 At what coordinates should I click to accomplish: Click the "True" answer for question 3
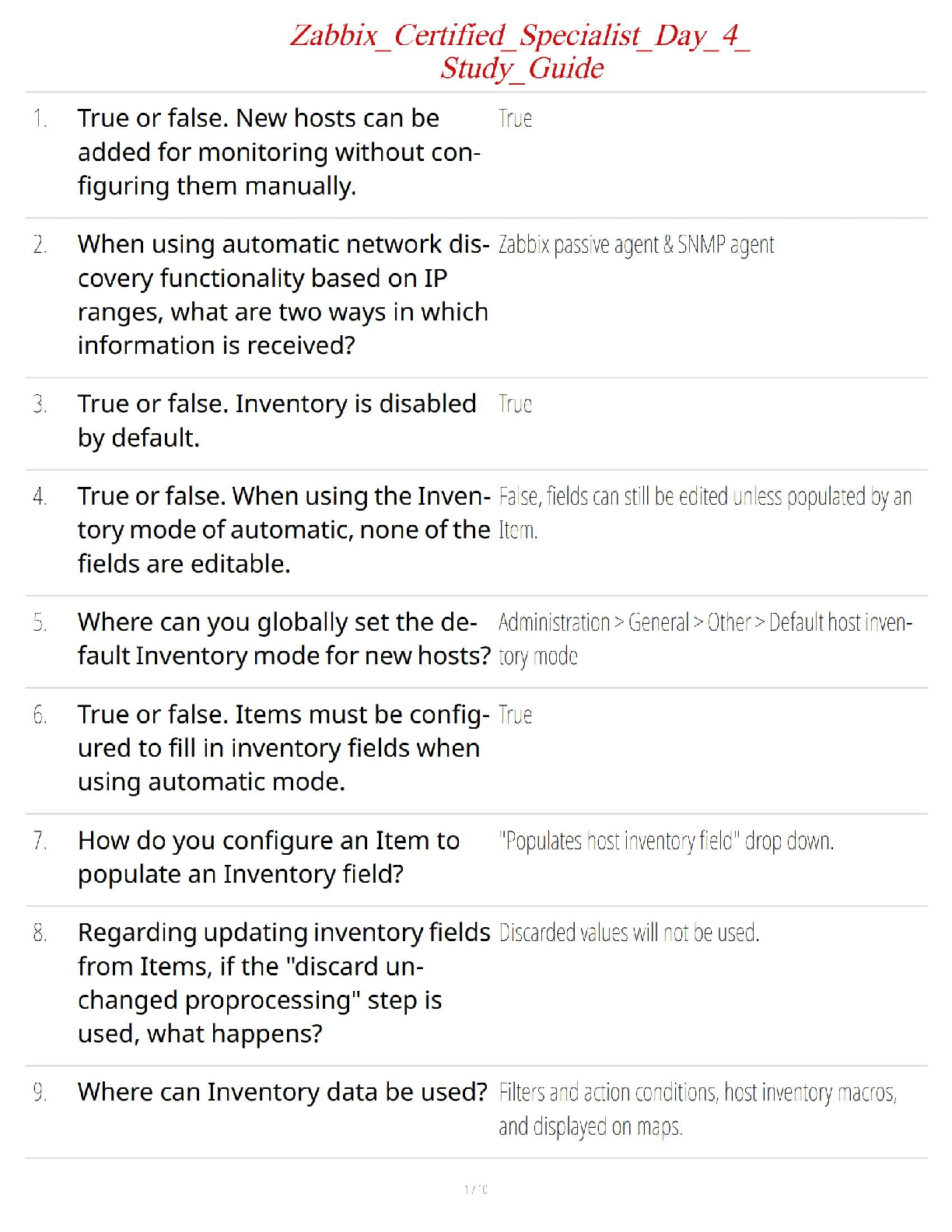tap(515, 404)
